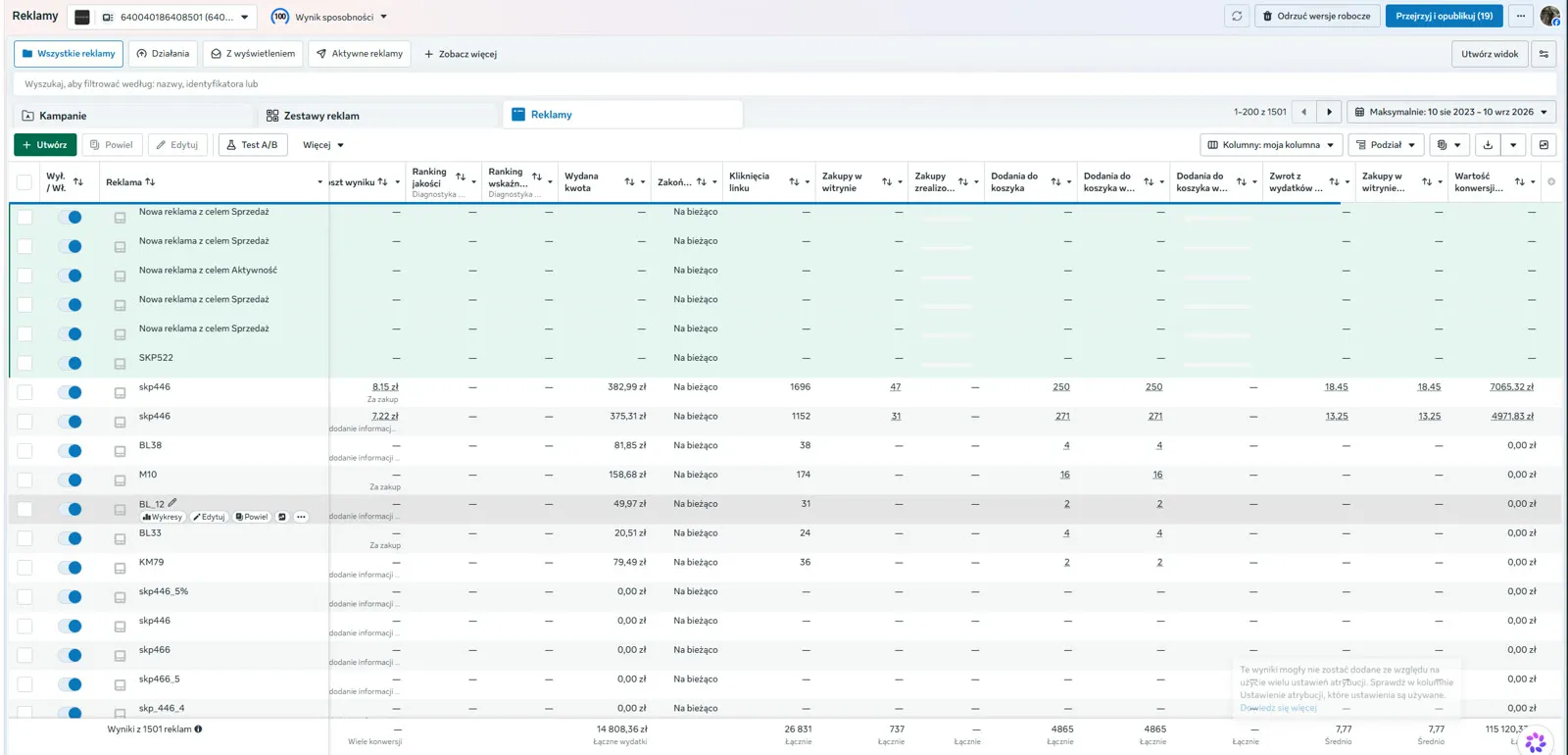Viewport: 1568px width, 755px height.
Task: Toggle the on/off switch for SKP522
Action: pyautogui.click(x=70, y=363)
